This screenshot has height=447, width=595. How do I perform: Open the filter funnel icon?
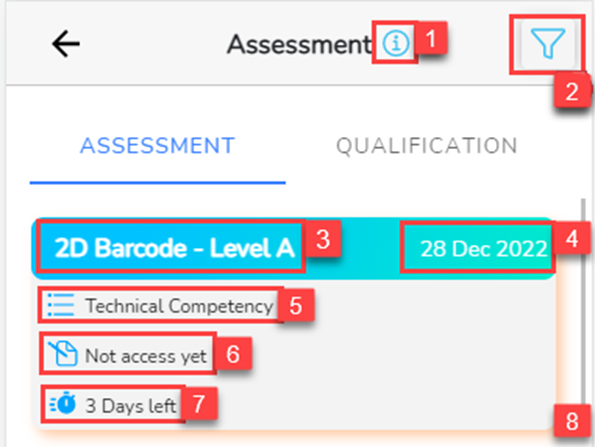548,44
